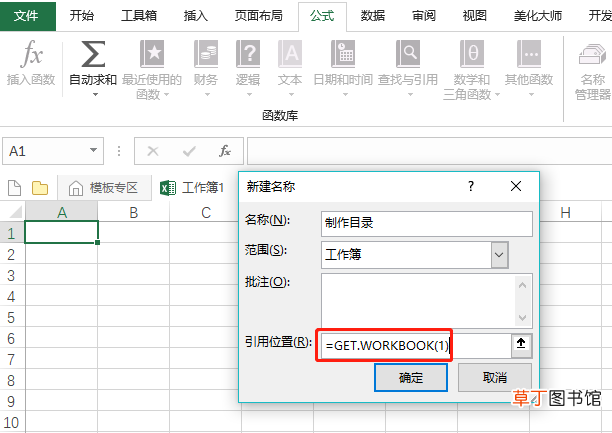The image size is (612, 433).
Task: Select column H header
Action: [x=566, y=212]
